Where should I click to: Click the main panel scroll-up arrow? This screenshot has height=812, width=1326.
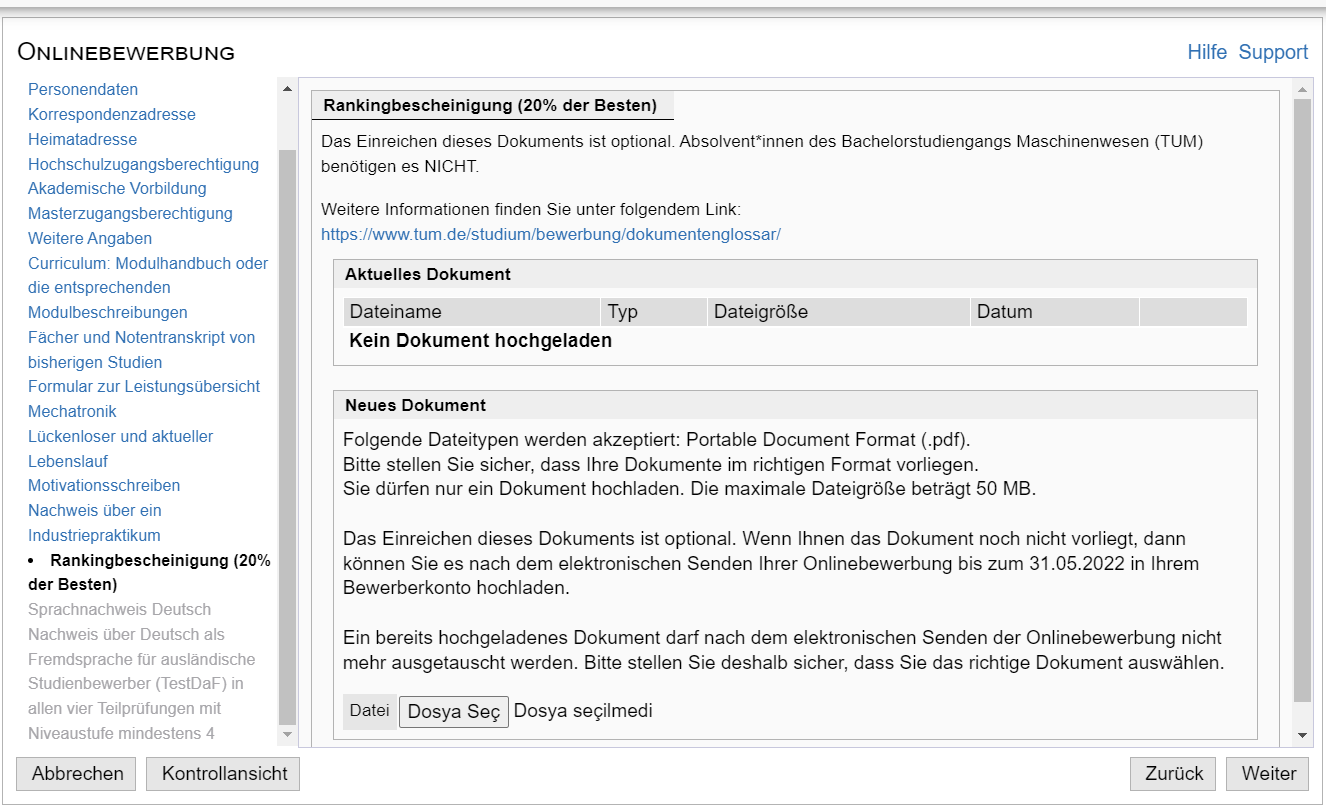click(1301, 89)
